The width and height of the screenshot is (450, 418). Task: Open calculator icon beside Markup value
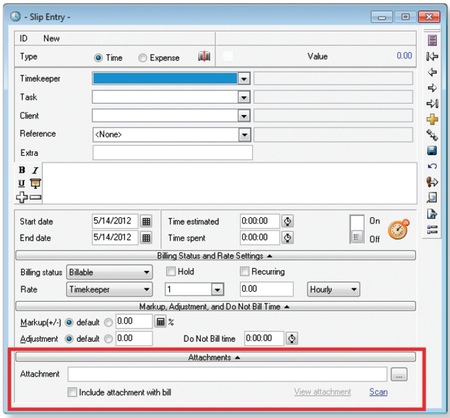click(x=160, y=322)
